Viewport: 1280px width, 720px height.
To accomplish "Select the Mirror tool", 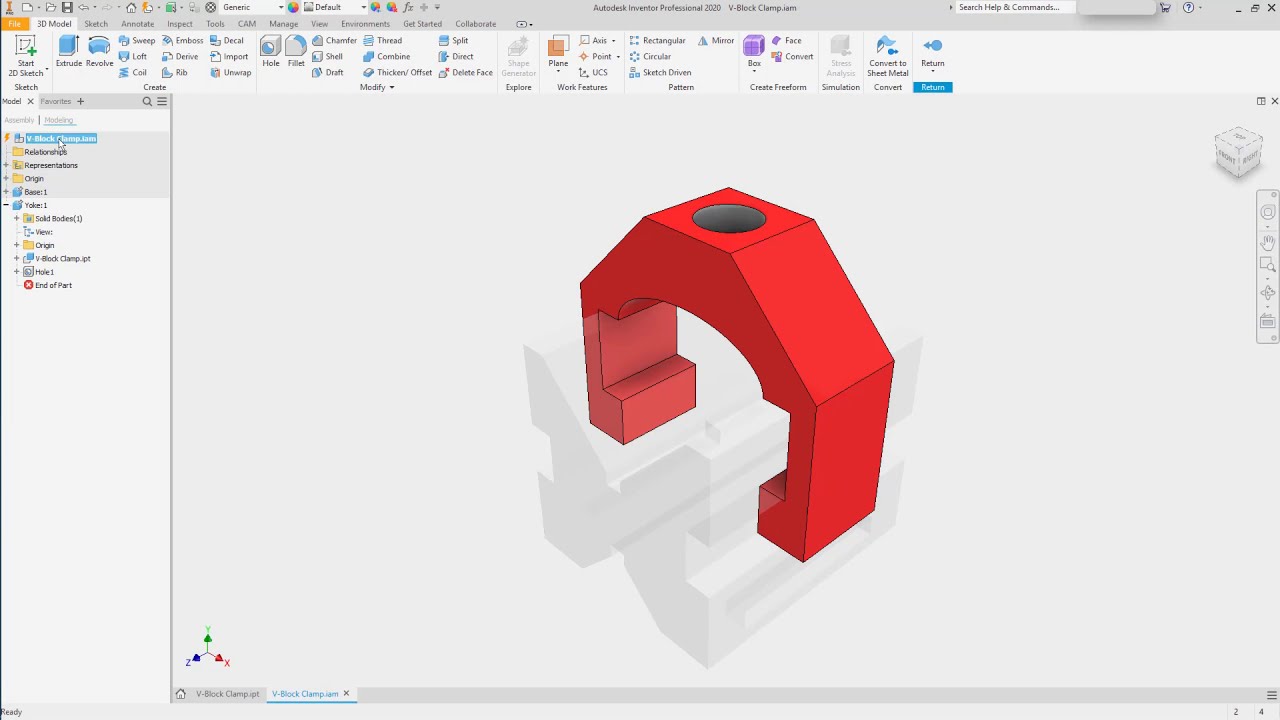I will pyautogui.click(x=716, y=41).
